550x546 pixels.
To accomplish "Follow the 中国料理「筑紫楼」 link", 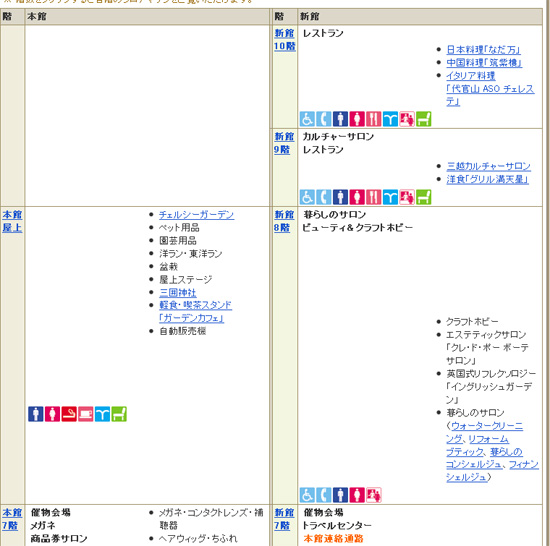I will (x=484, y=62).
